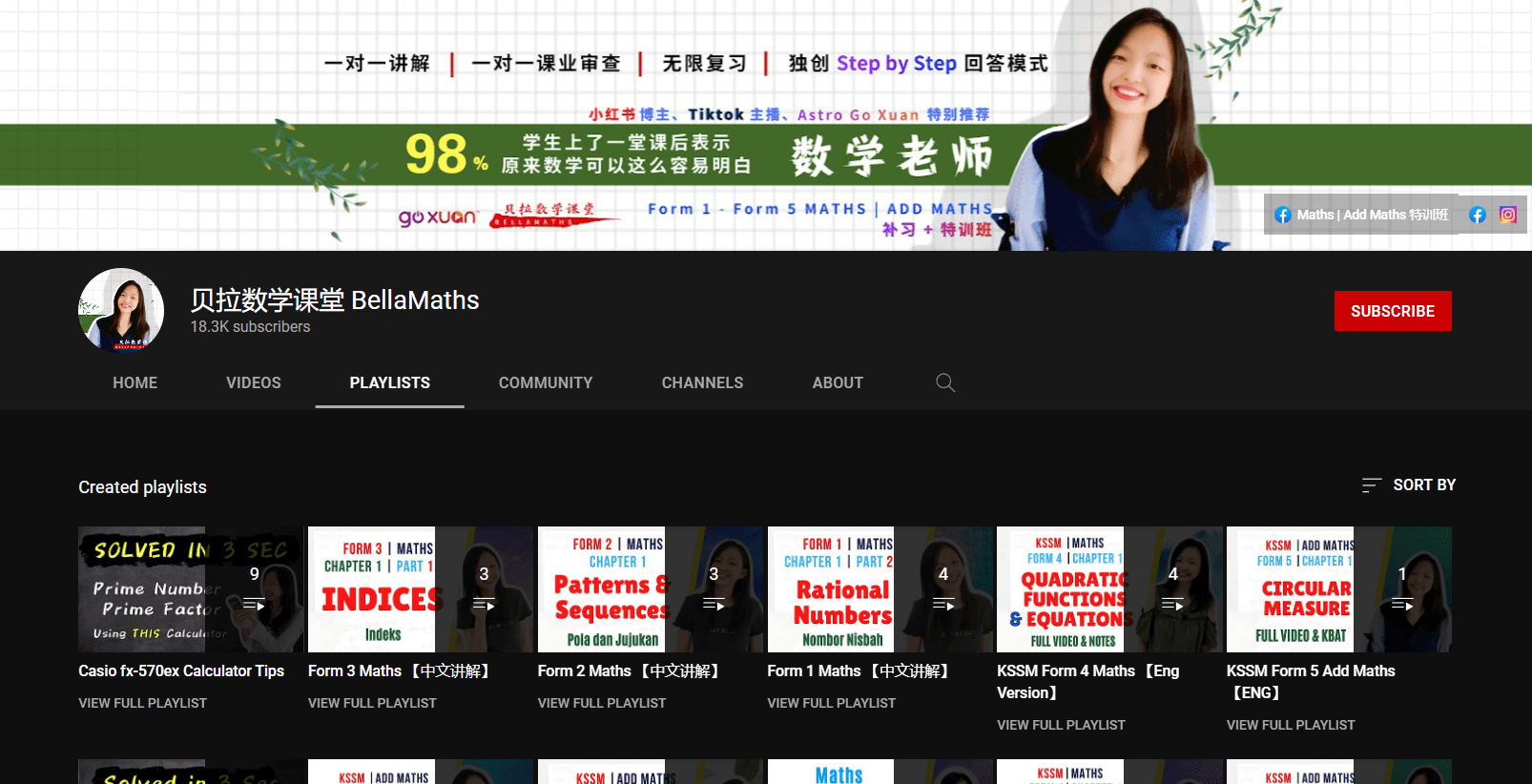Screen dimensions: 1532x784
Task: Open KSSM Form 4 Maths Eng Version title
Action: (x=1087, y=682)
